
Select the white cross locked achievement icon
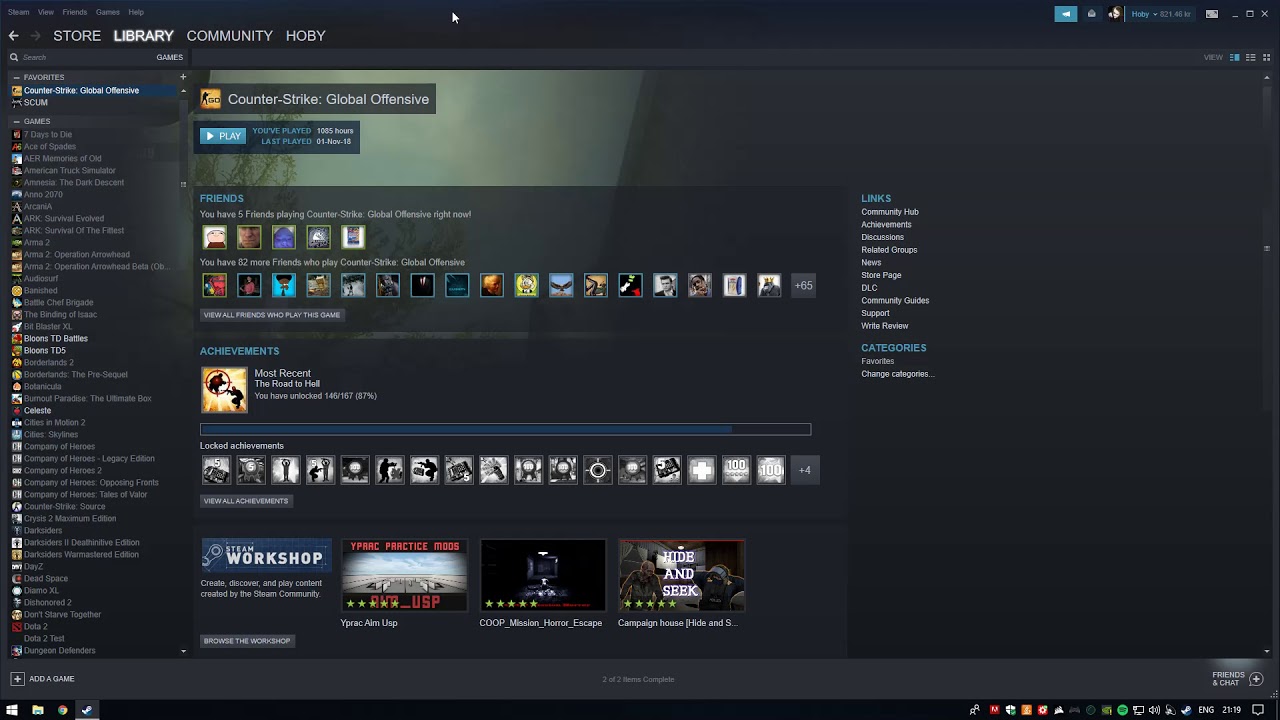702,470
